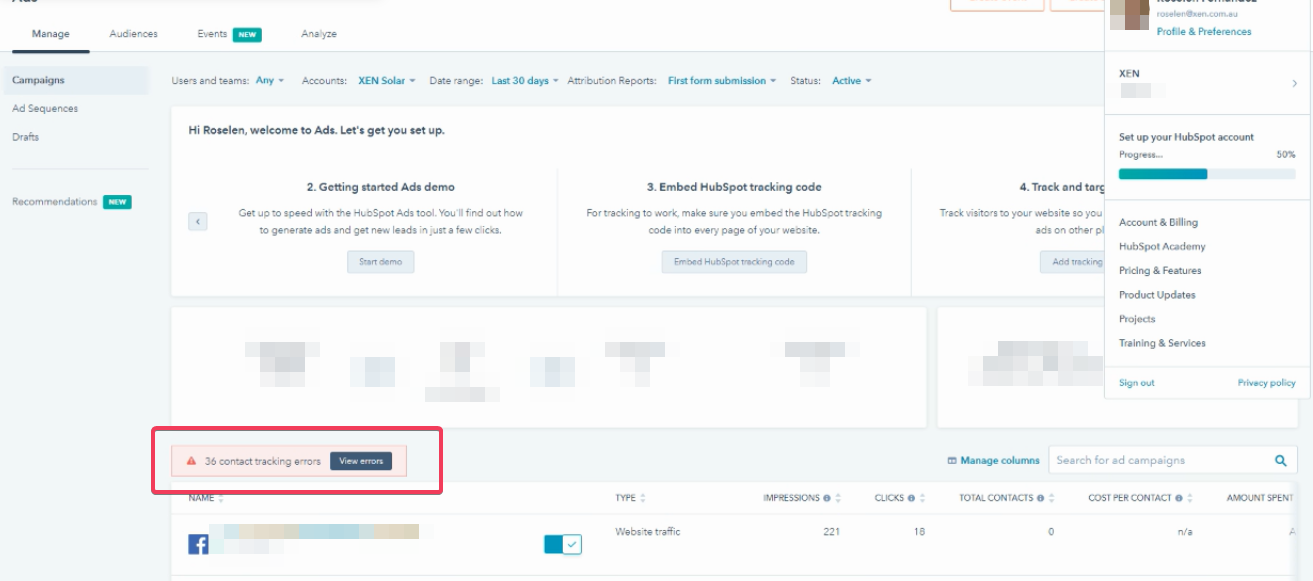Click the Sign out link
The image size is (1313, 581).
click(1136, 383)
